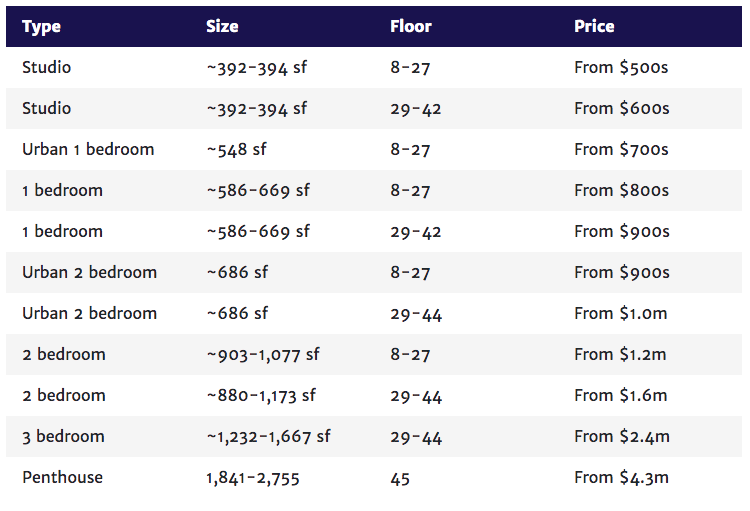Click the Floor column header
The image size is (750, 511).
[x=410, y=26]
